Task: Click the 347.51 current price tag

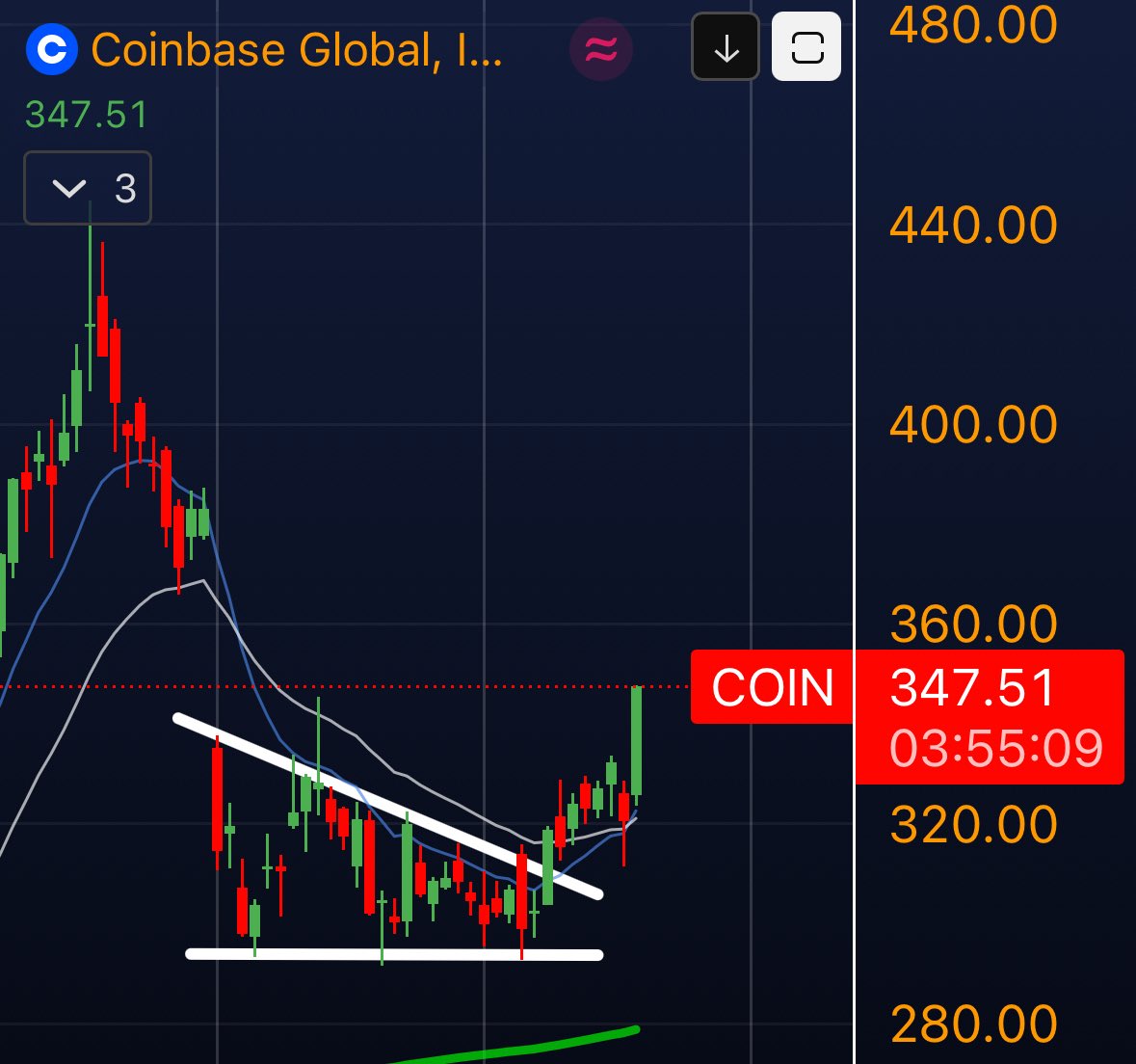Action: point(972,687)
